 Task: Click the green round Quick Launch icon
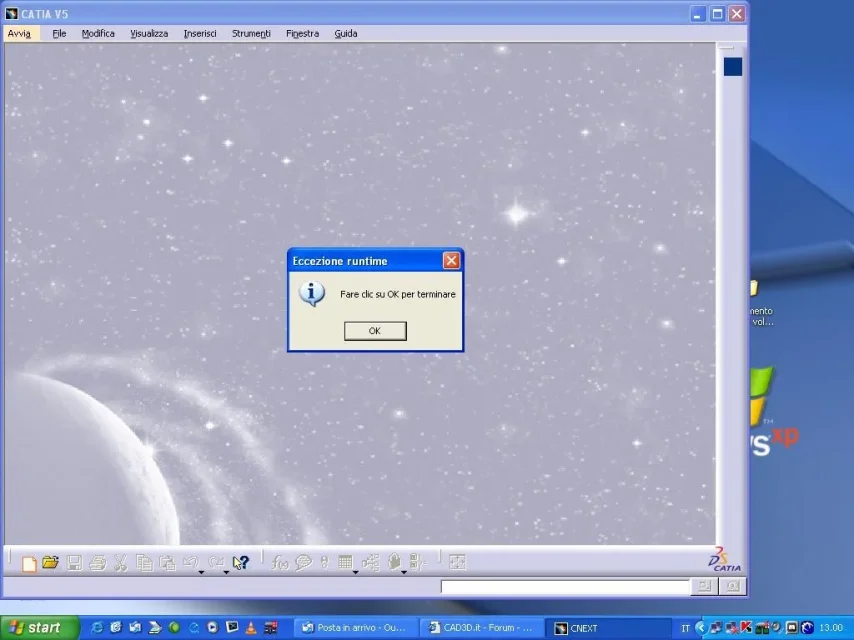(x=174, y=627)
